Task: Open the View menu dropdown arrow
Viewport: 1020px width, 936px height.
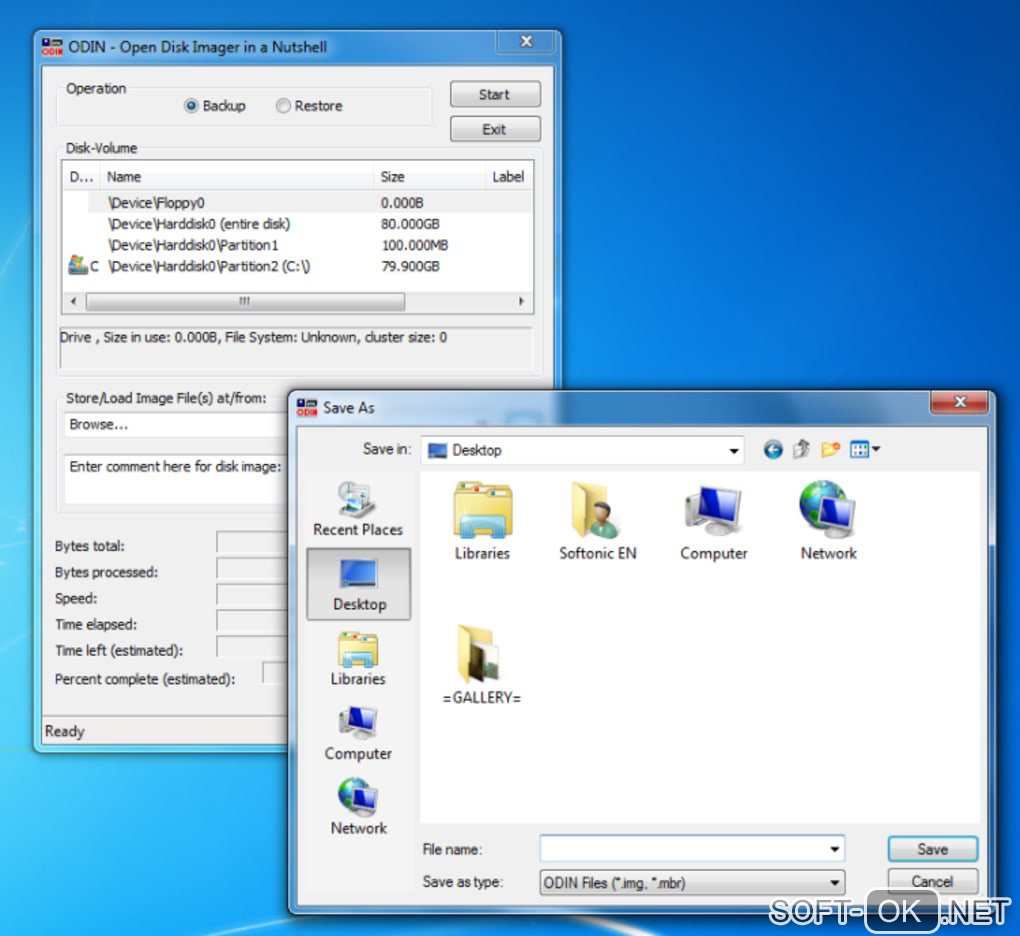Action: pyautogui.click(x=876, y=449)
